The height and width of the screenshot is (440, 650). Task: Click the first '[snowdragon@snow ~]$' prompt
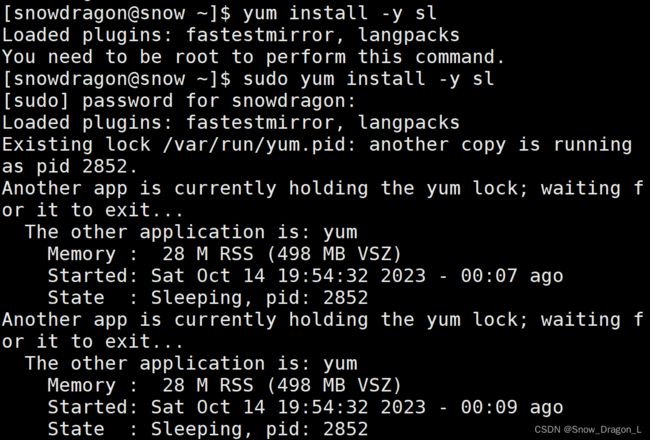pos(116,13)
